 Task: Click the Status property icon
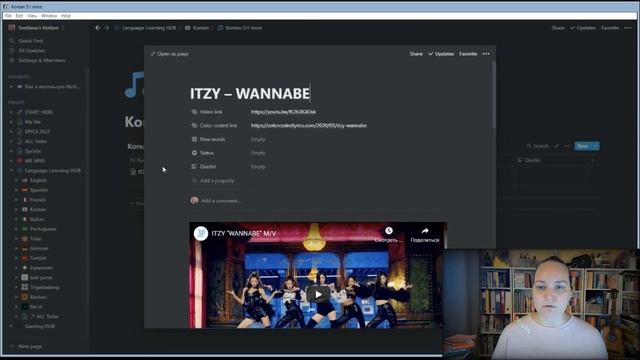point(194,153)
